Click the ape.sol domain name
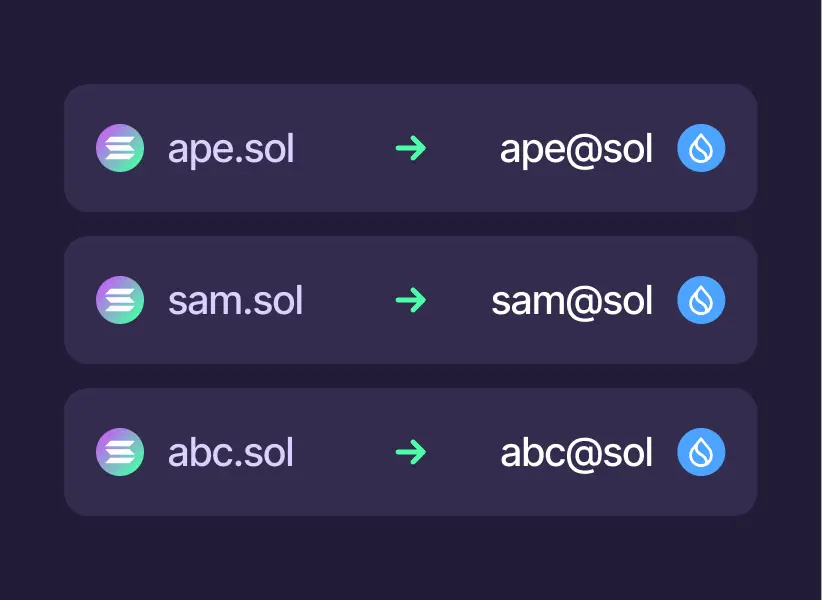 [231, 150]
